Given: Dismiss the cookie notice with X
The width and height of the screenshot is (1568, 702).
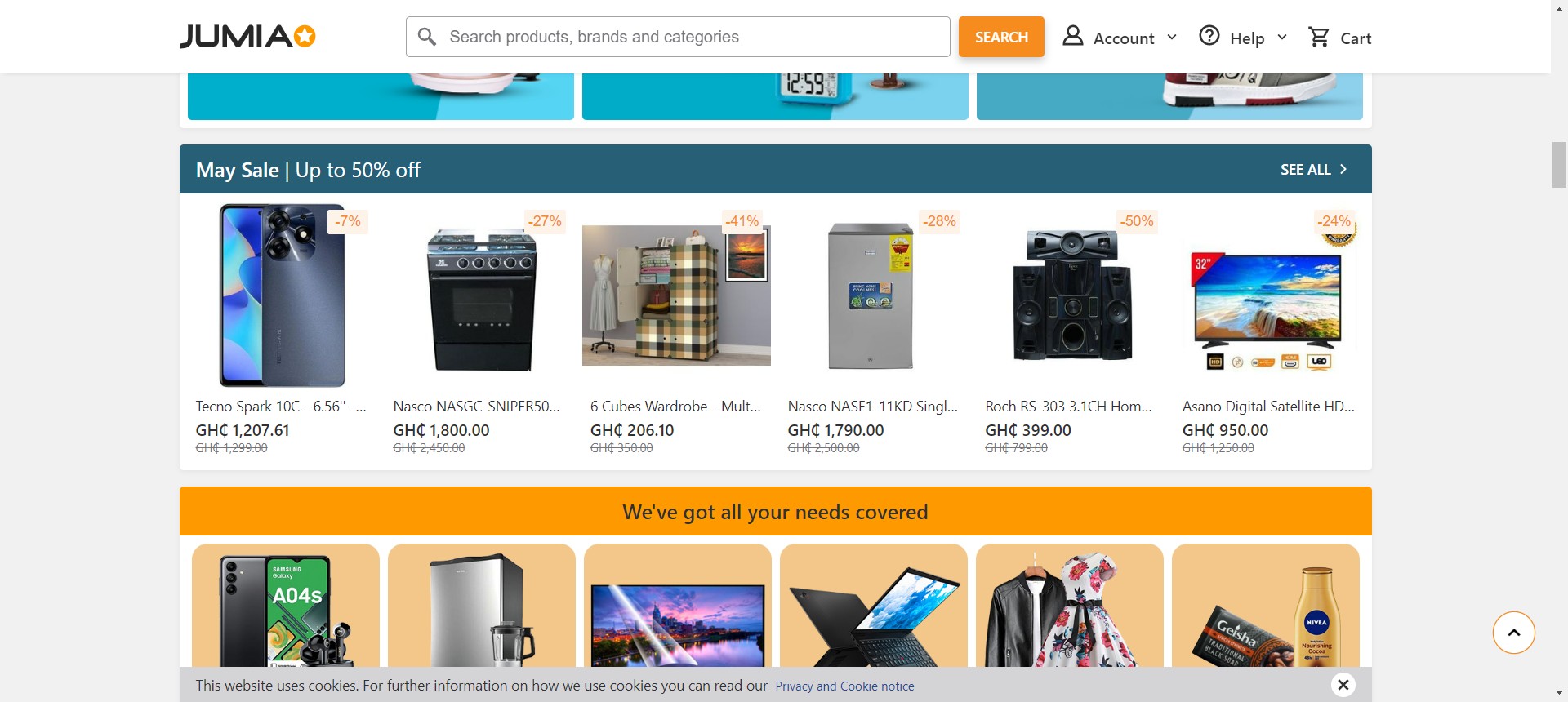Looking at the screenshot, I should click(1343, 685).
